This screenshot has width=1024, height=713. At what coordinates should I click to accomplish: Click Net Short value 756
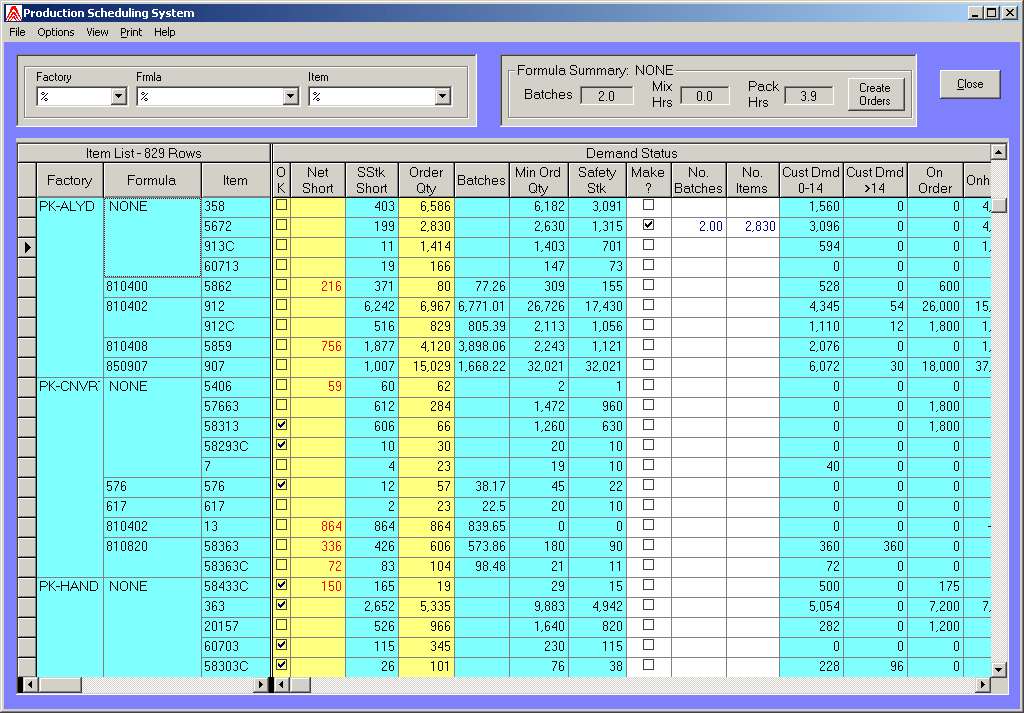[x=317, y=347]
